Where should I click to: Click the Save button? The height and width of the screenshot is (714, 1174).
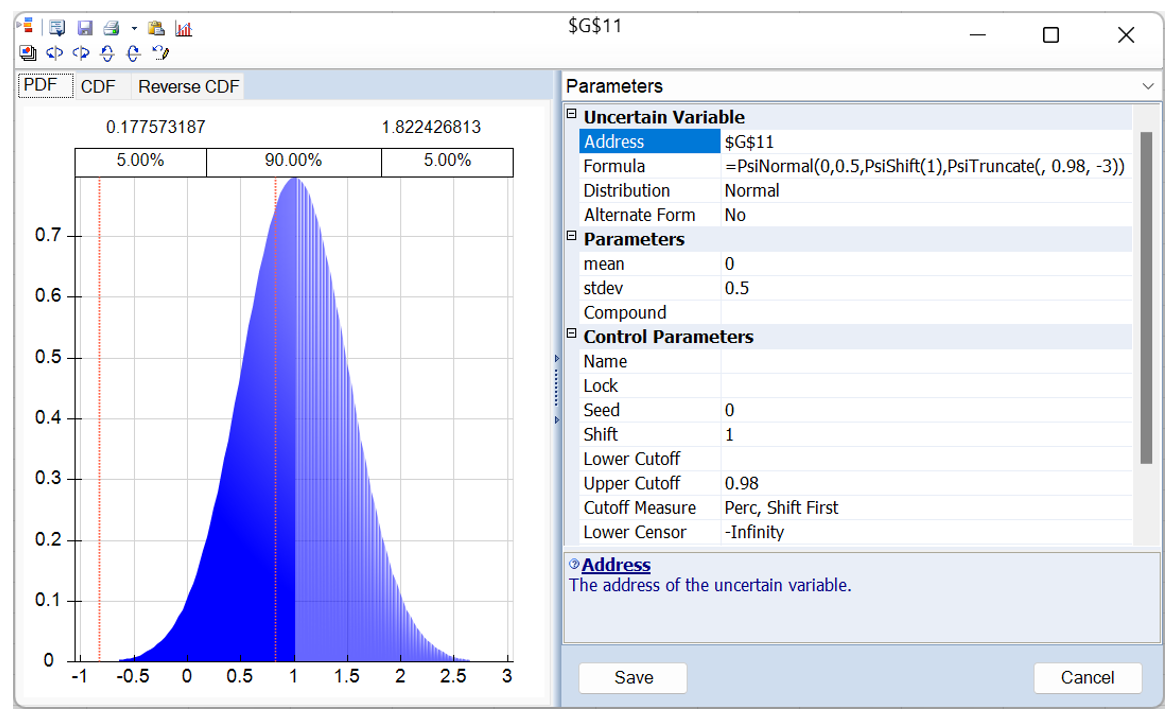[632, 678]
